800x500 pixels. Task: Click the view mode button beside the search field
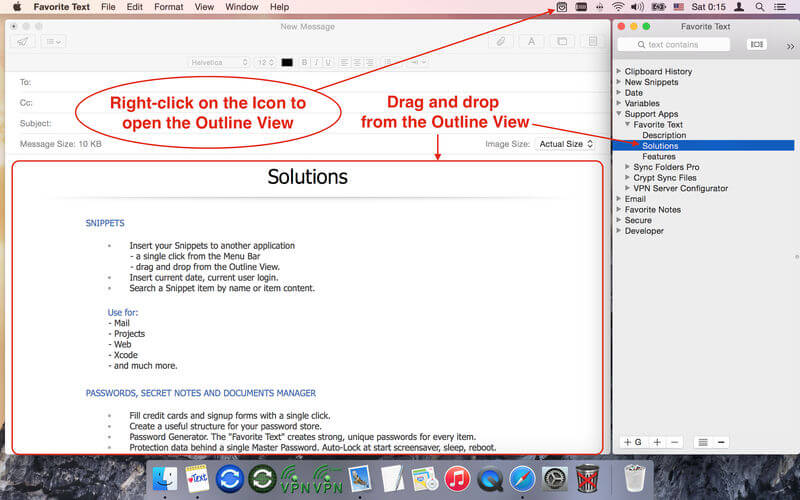(757, 45)
